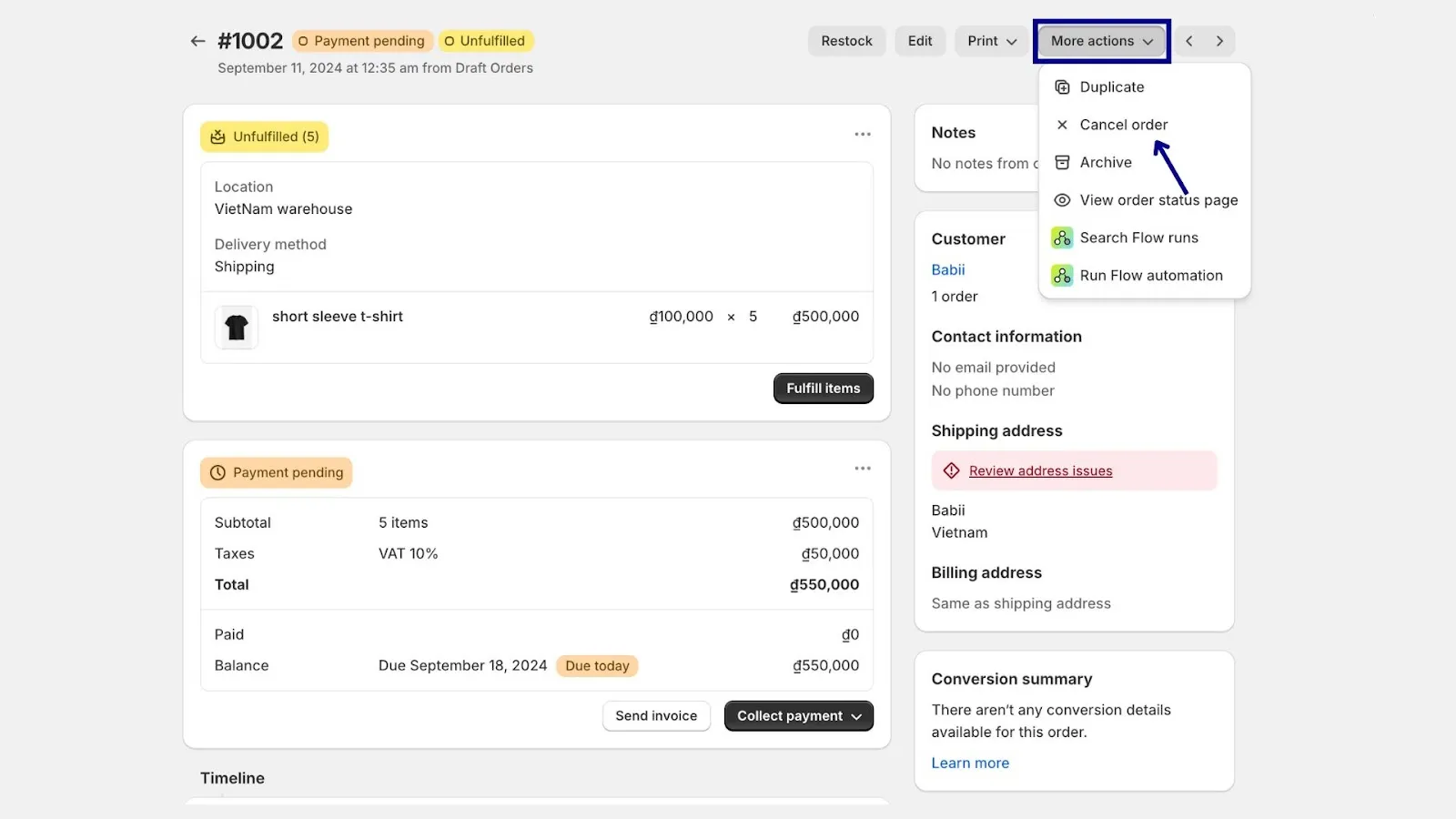Click the VietNam warehouse location text
This screenshot has height=819, width=1456.
click(283, 208)
